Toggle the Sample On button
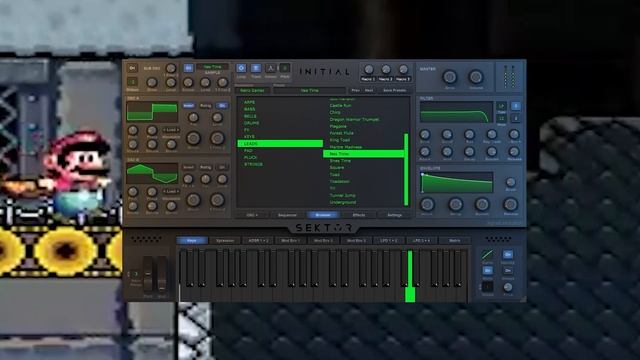This screenshot has width=640, height=360. pyautogui.click(x=188, y=68)
